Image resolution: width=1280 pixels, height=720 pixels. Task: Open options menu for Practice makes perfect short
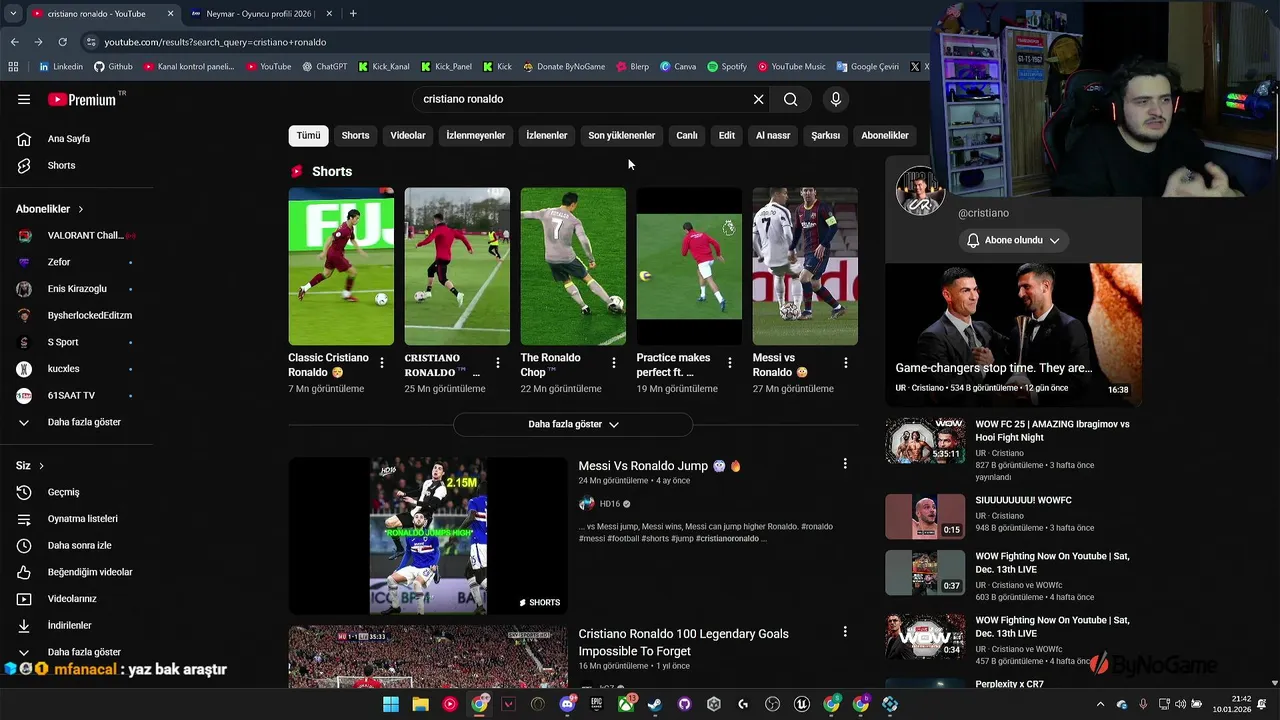(729, 363)
